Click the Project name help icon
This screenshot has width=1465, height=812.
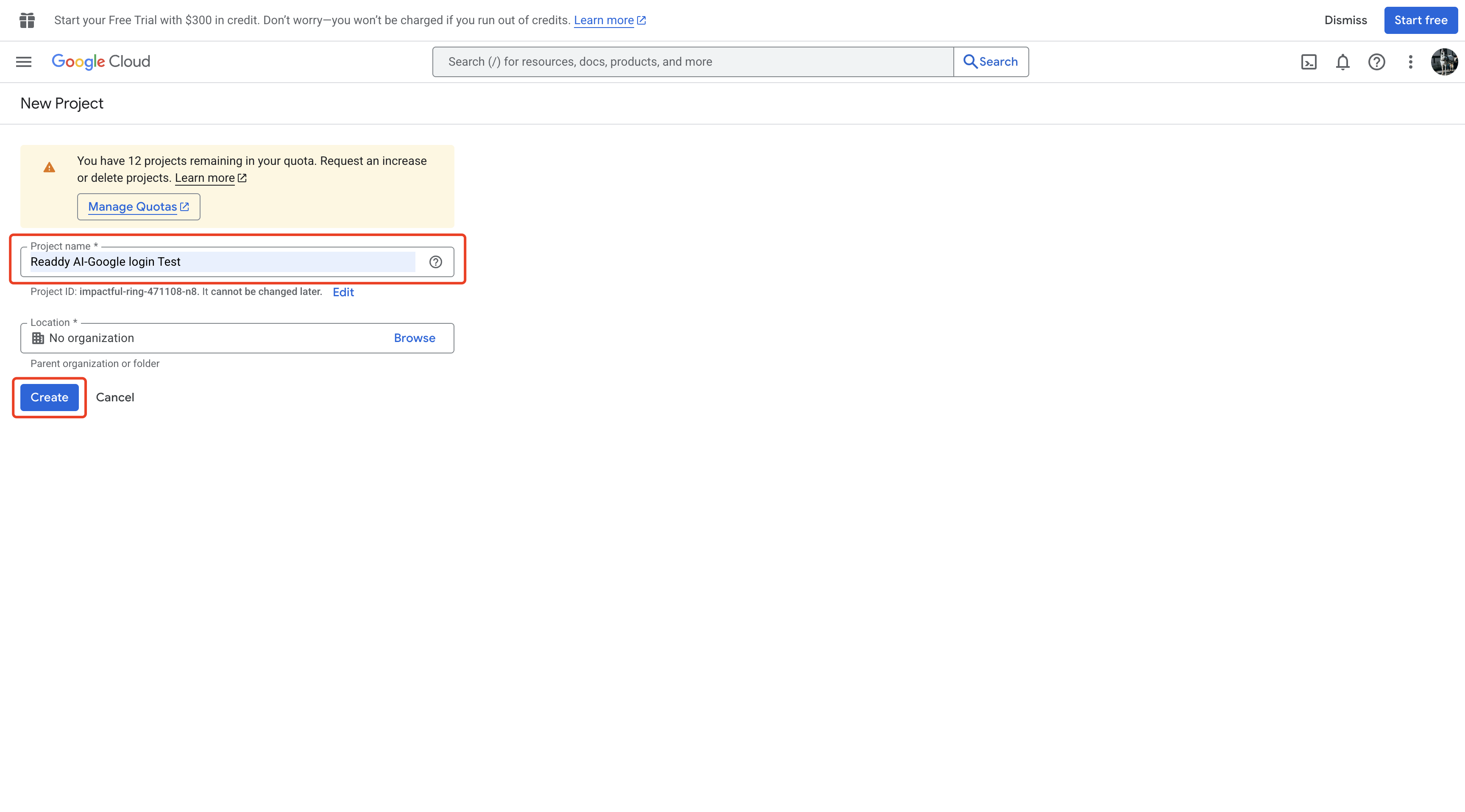click(436, 261)
